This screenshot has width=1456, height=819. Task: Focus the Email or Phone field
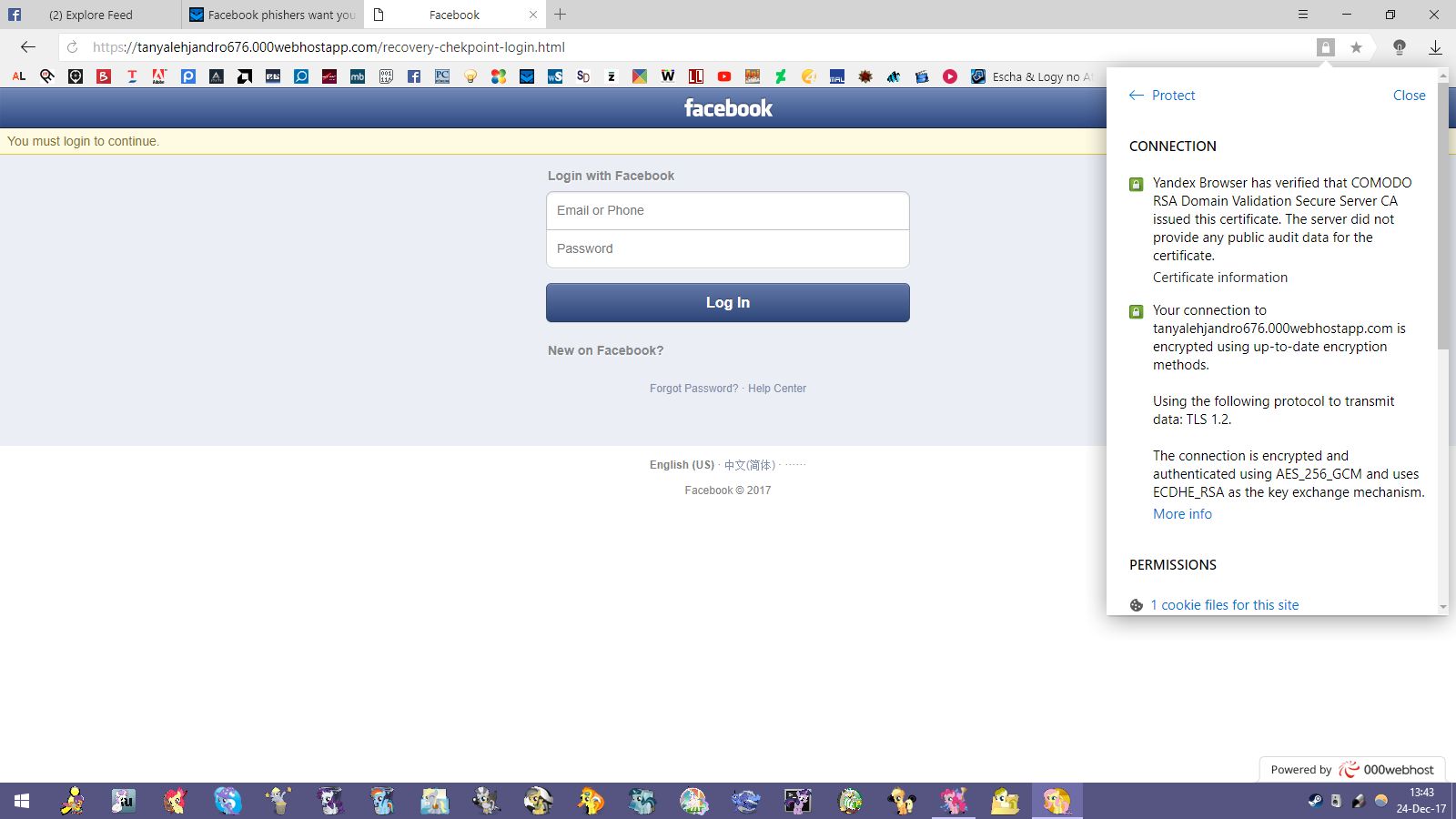[x=728, y=210]
